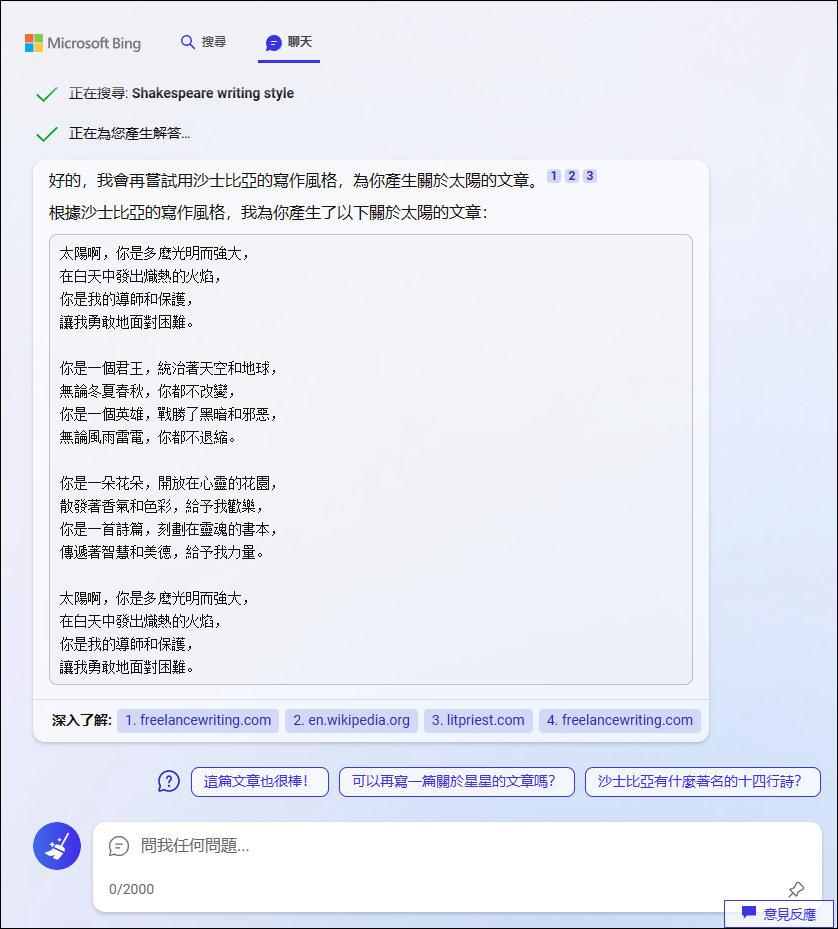
Task: Click the poem line 無論風雨雷電，你都不退縮
Action: [148, 438]
